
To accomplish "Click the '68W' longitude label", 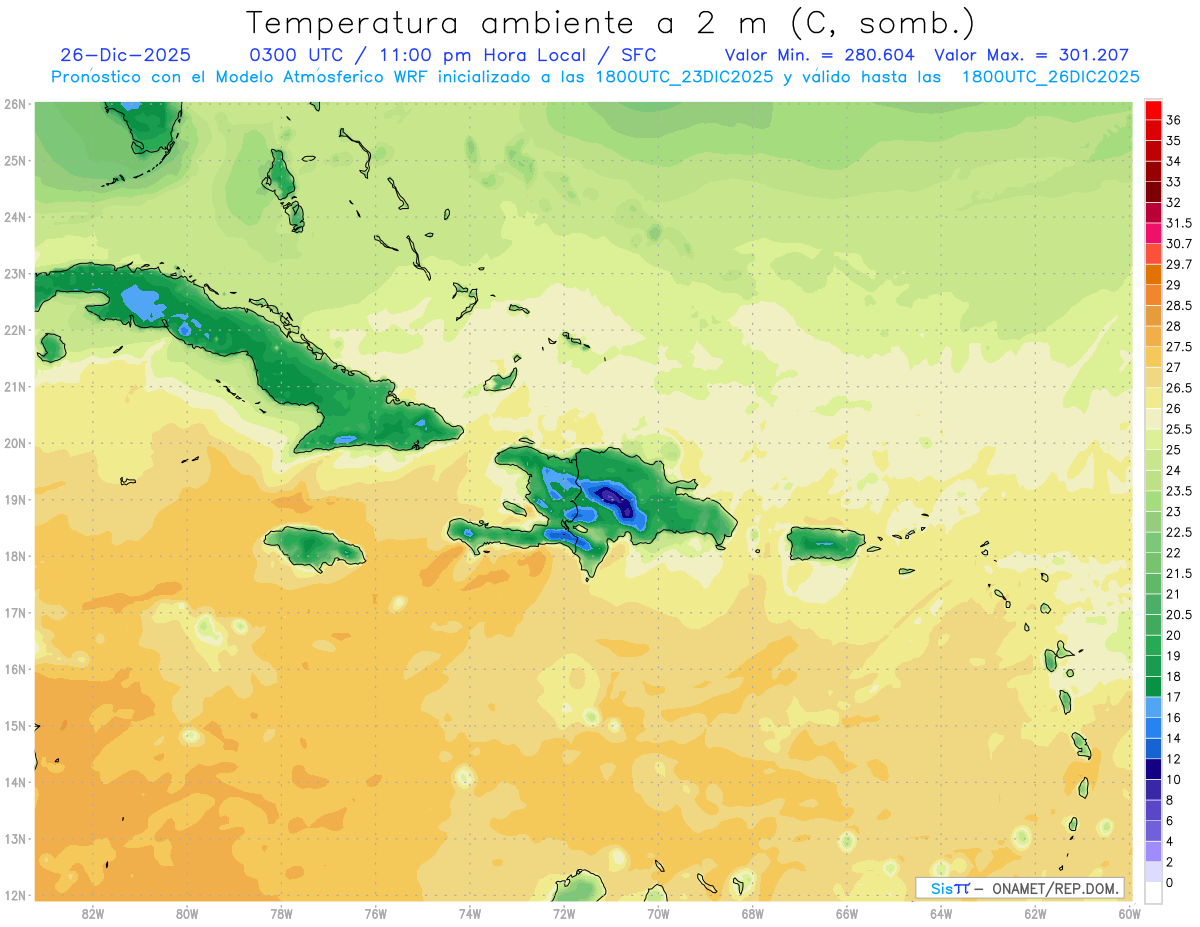I will (753, 914).
